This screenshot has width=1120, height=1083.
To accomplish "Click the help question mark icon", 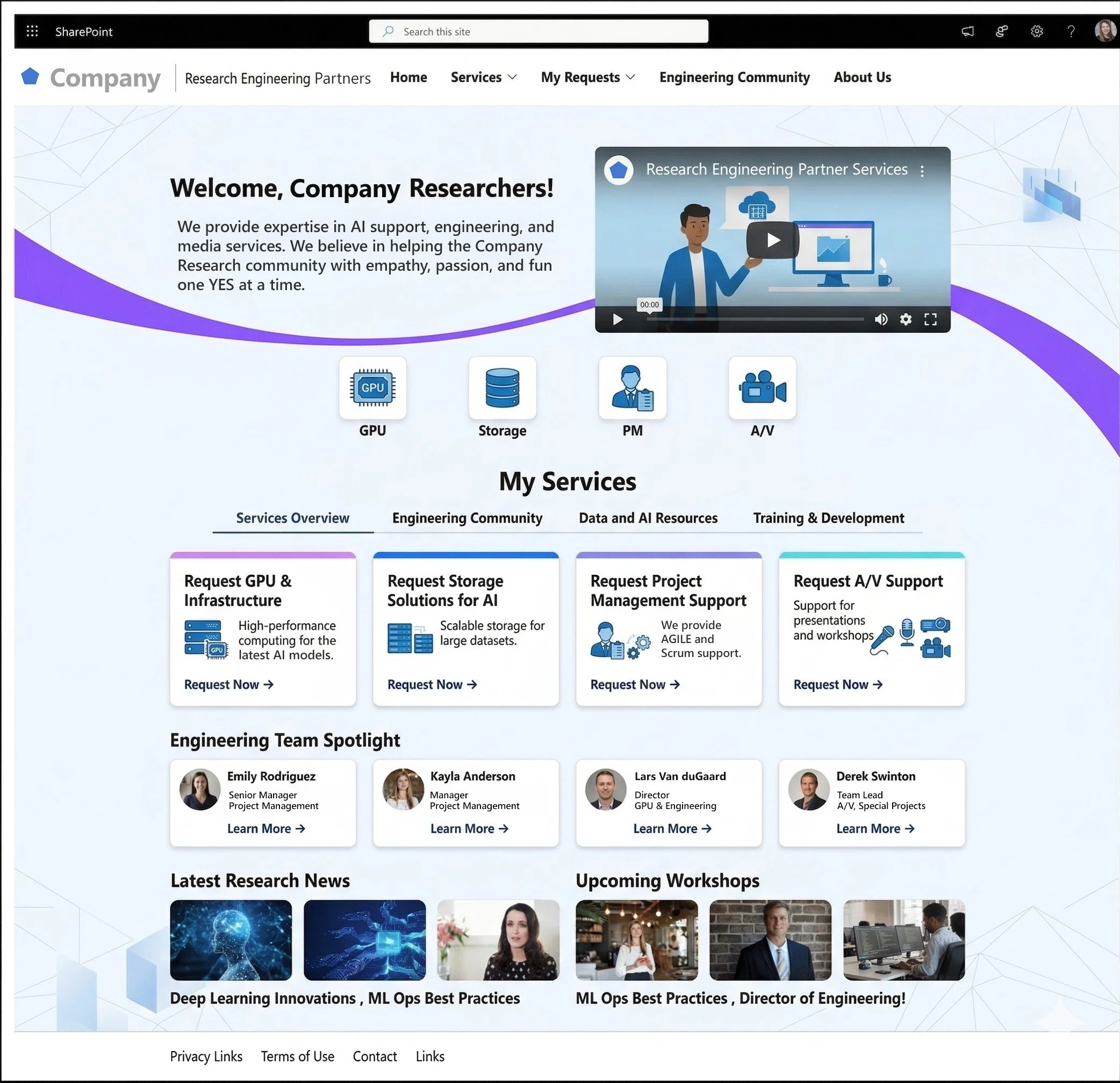I will tap(1071, 31).
